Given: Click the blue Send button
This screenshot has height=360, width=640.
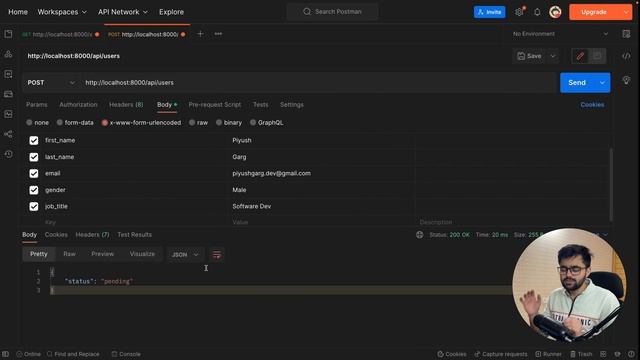Looking at the screenshot, I should (x=577, y=82).
